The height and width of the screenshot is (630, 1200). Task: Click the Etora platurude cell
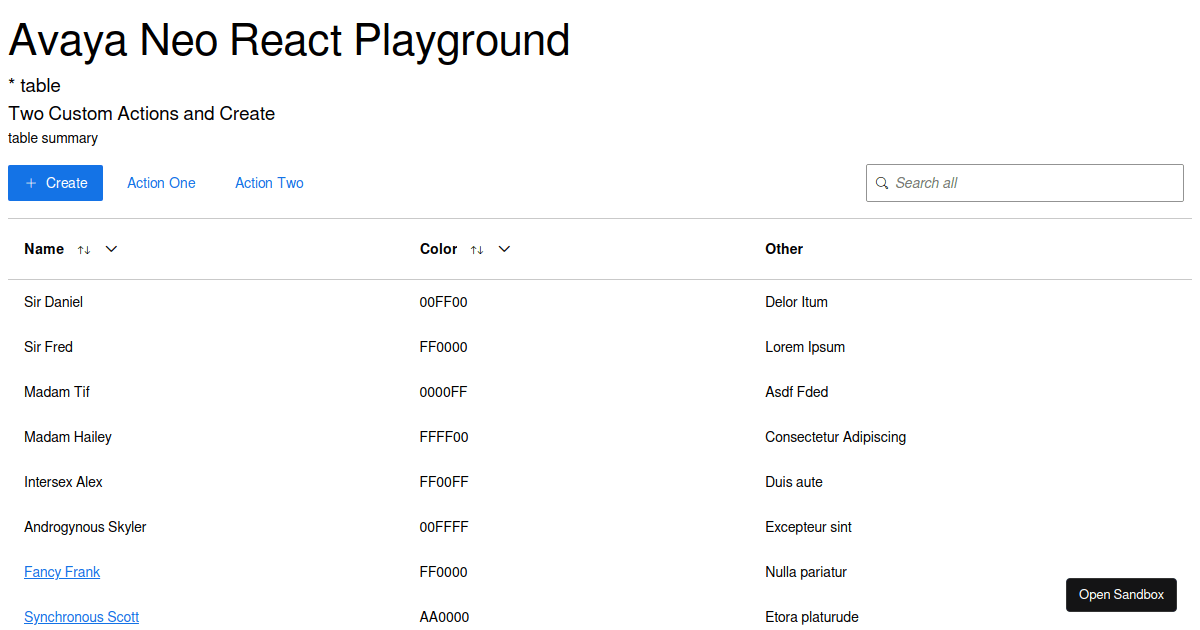812,617
